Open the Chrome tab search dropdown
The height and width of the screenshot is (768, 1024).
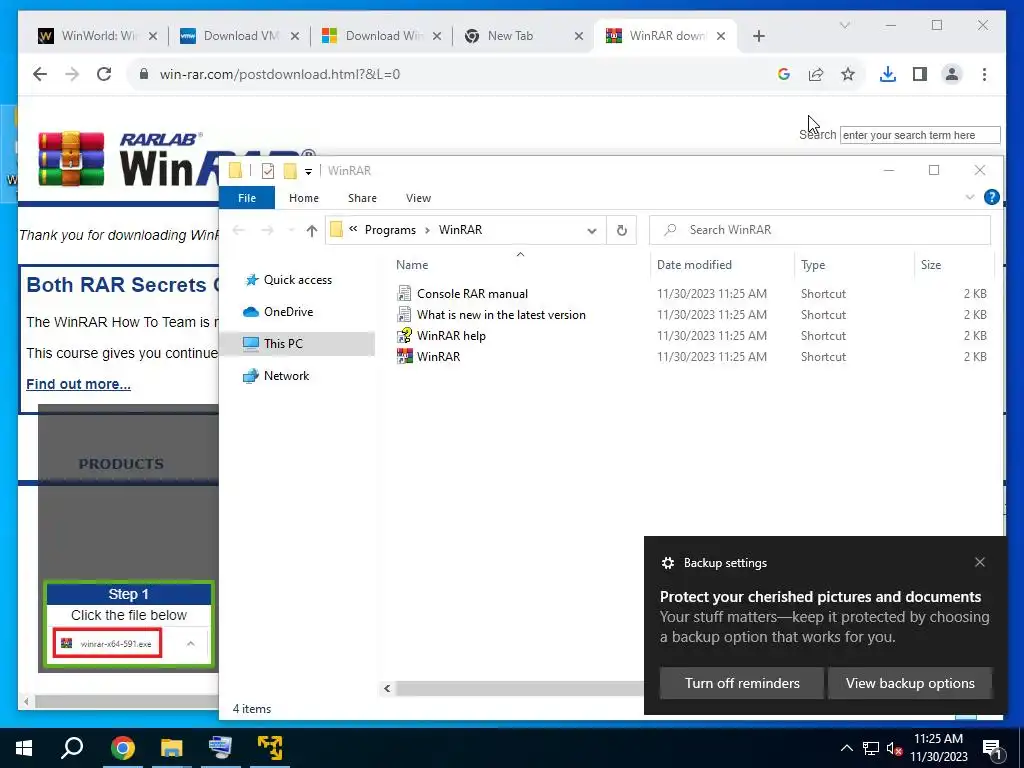pos(844,25)
